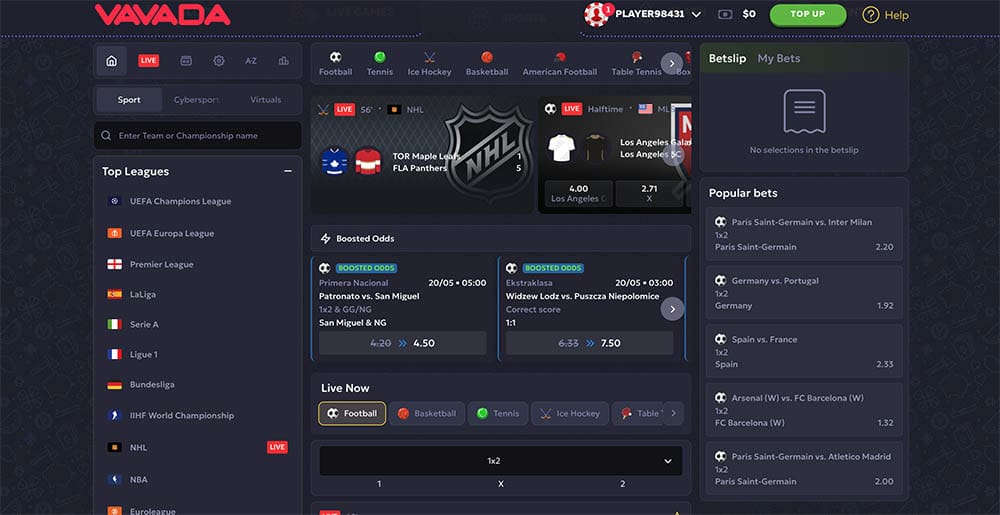The width and height of the screenshot is (1000, 515).
Task: Expand the PLAYER98431 account dropdown
Action: coord(696,14)
